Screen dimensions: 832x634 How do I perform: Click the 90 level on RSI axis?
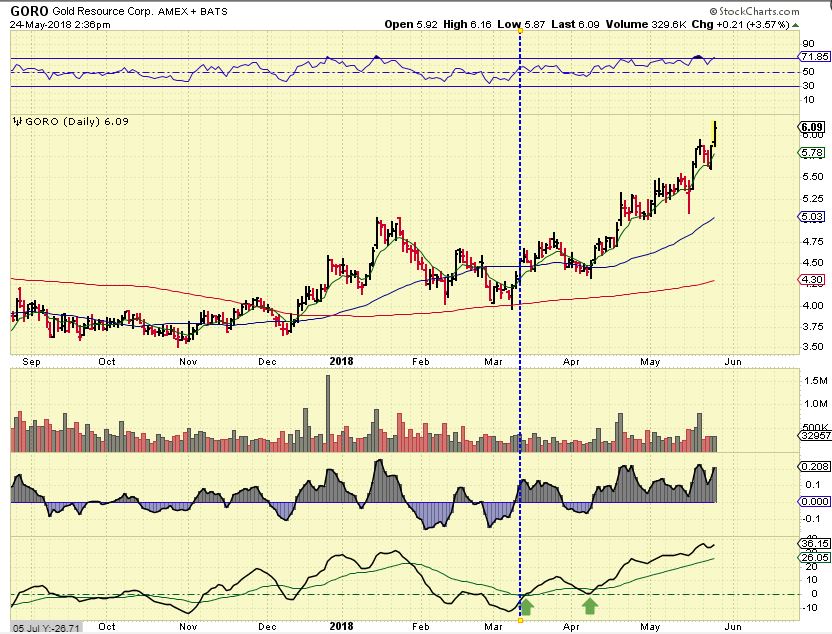click(808, 44)
